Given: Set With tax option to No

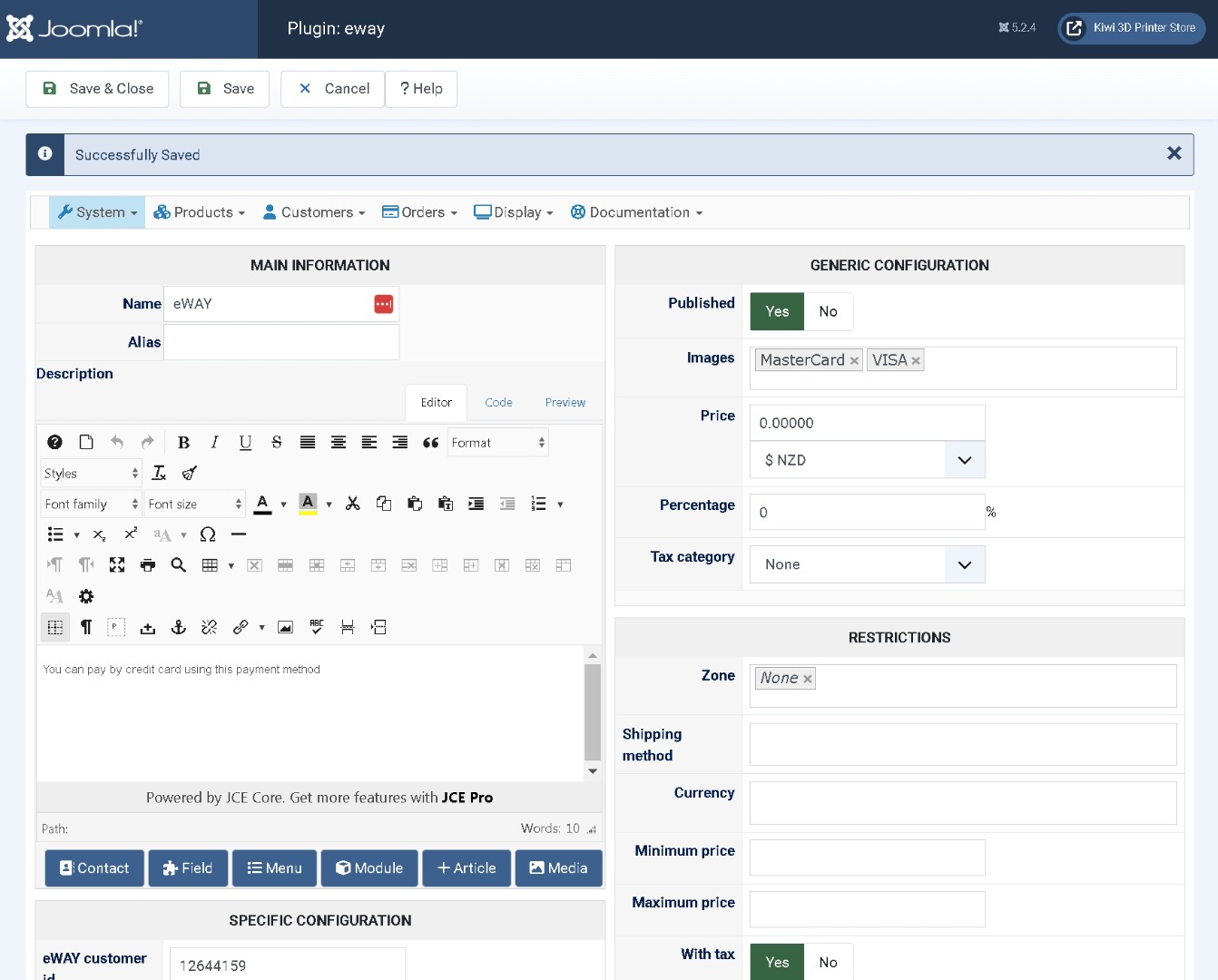Looking at the screenshot, I should tap(828, 962).
